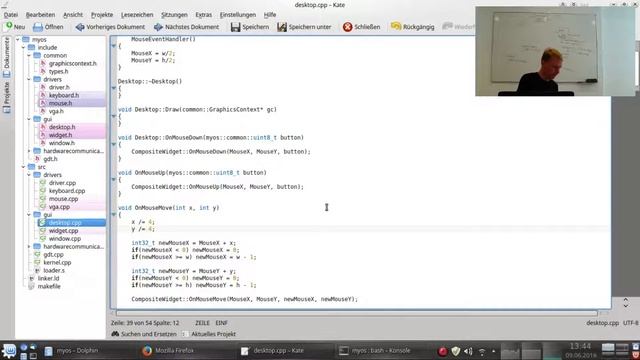Screen dimensions: 640x360
Task: Open window.cpp file
Action: tap(64, 239)
